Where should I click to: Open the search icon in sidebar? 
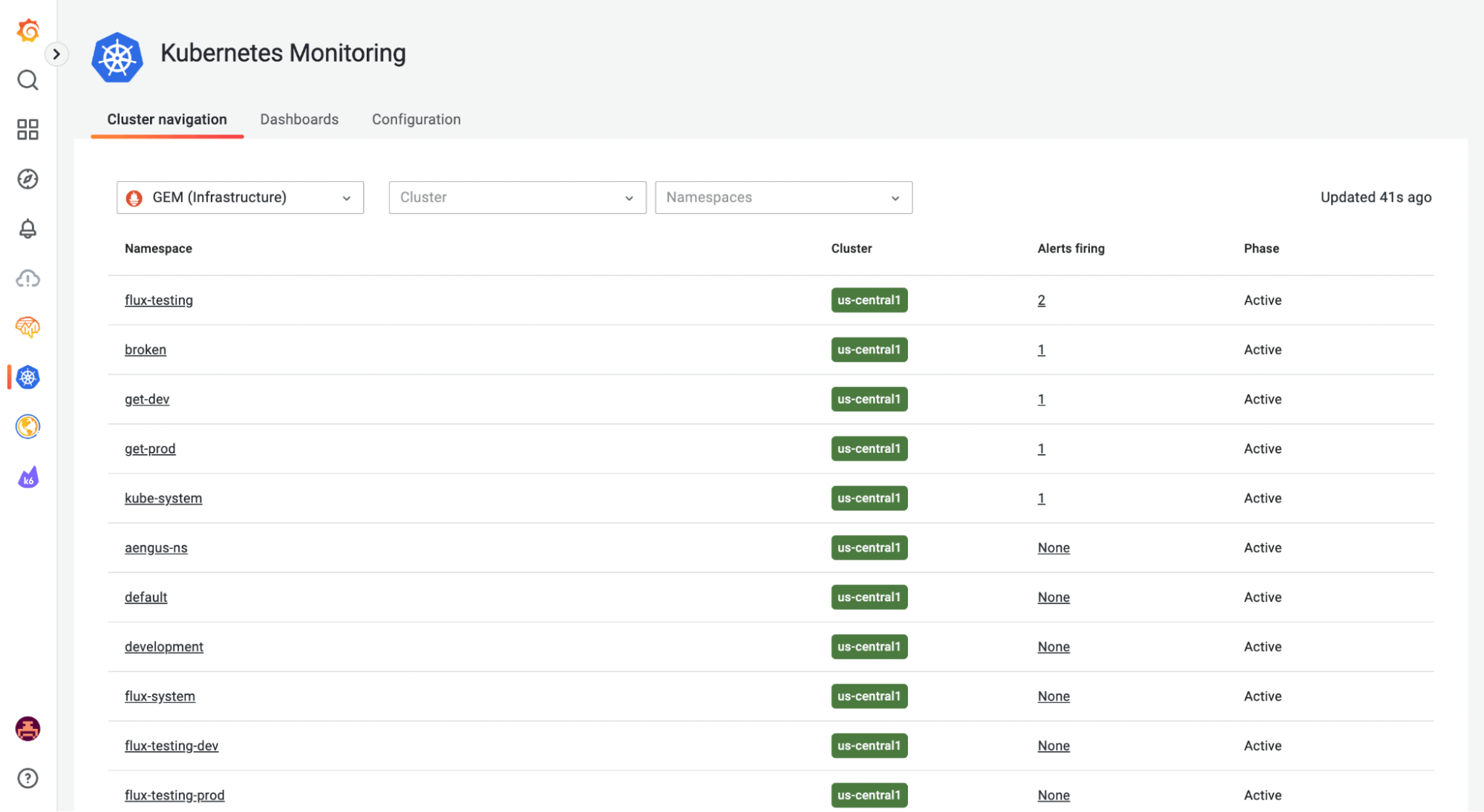point(27,80)
